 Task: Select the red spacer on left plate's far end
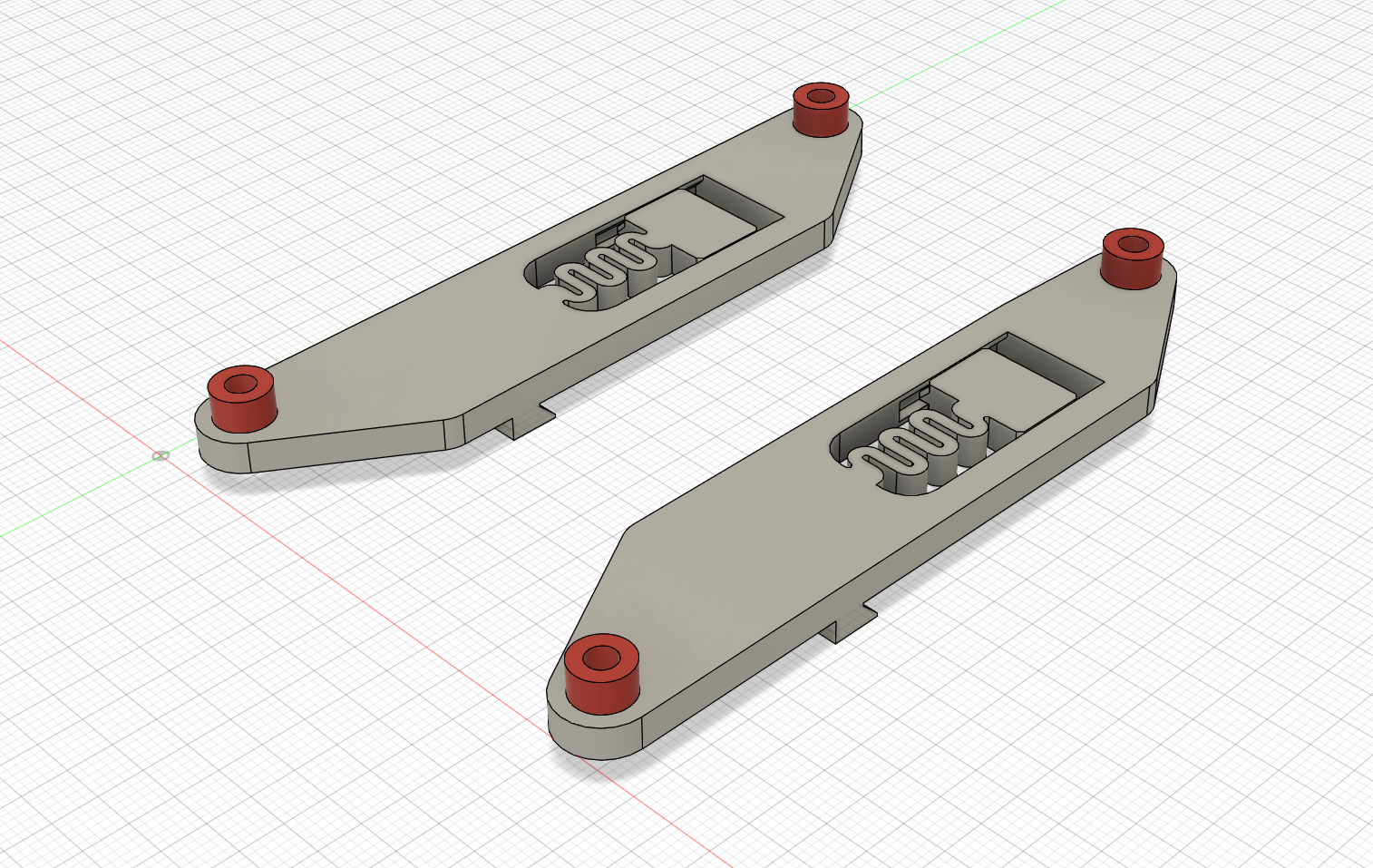coord(822,109)
